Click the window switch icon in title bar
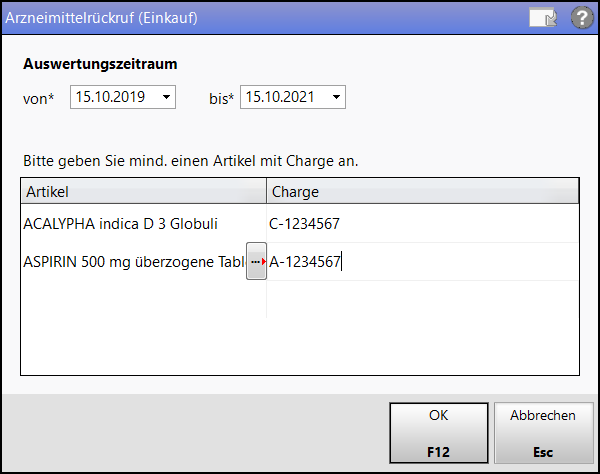 point(543,18)
